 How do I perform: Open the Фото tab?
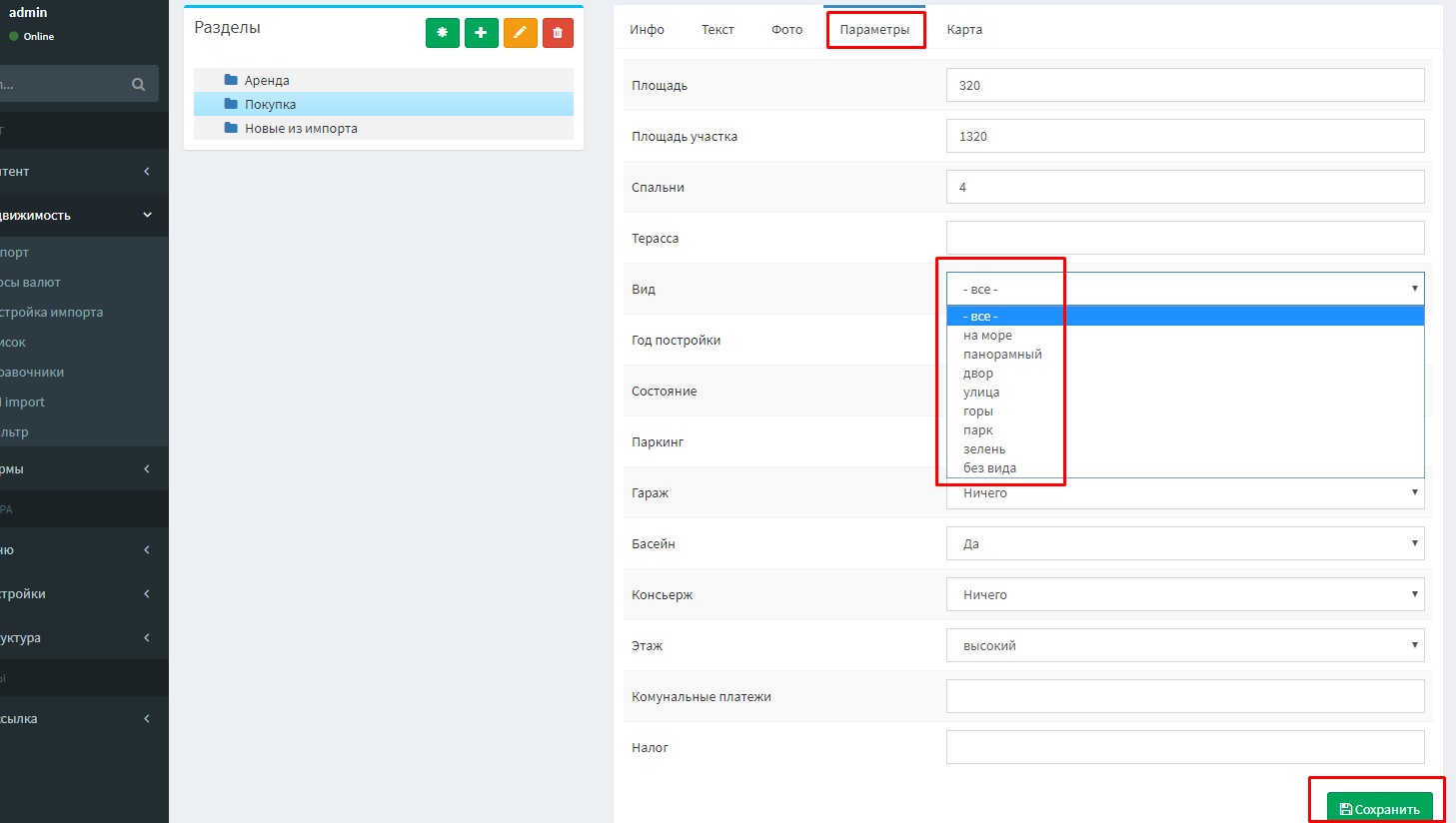point(786,30)
